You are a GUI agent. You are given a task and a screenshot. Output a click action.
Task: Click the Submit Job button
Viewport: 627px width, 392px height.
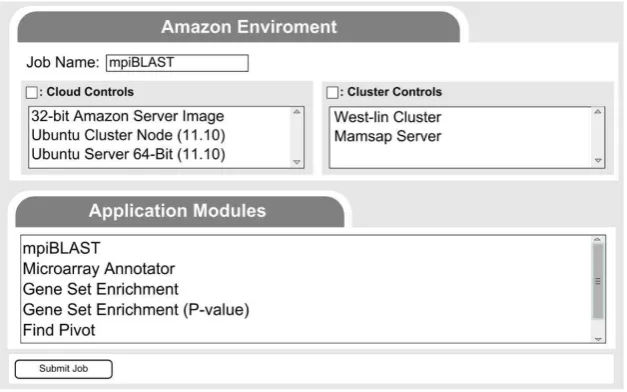point(64,370)
